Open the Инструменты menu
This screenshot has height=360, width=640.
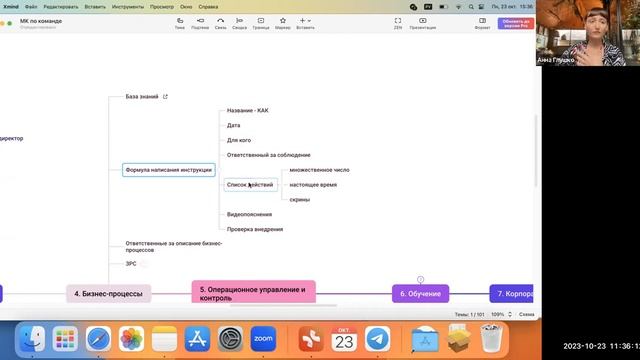(x=128, y=7)
